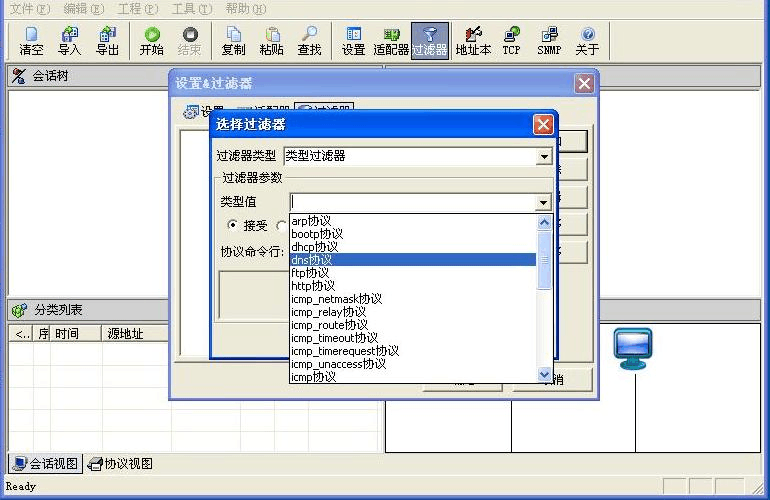Expand the 过滤器类型 dropdown arrow
This screenshot has width=770, height=500.
544,157
